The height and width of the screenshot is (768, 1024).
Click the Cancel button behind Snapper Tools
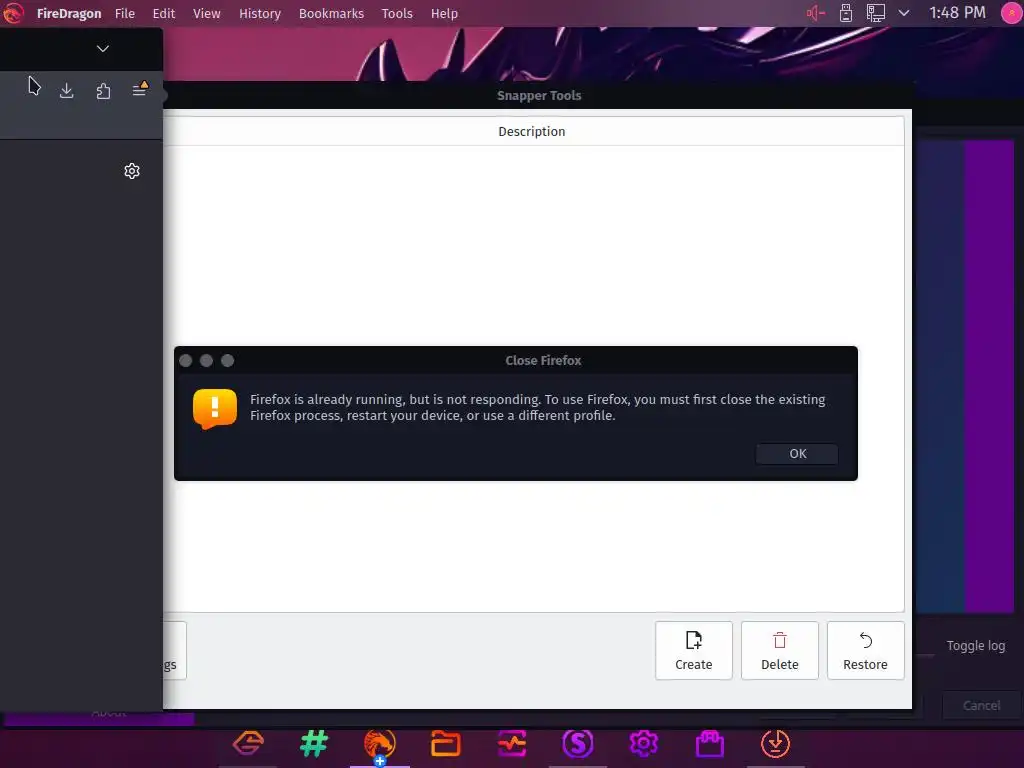click(x=981, y=705)
